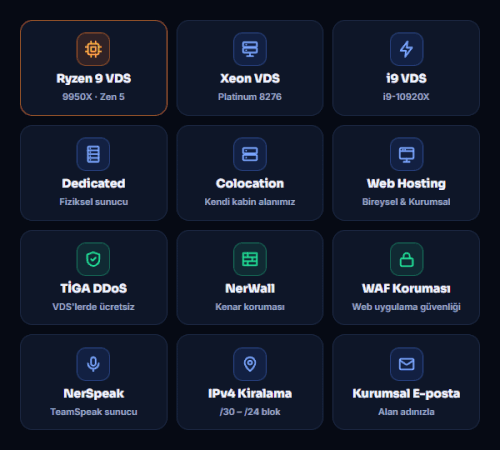Open the i9 VDS title link
Viewport: 500px width, 450px height.
pyautogui.click(x=406, y=79)
